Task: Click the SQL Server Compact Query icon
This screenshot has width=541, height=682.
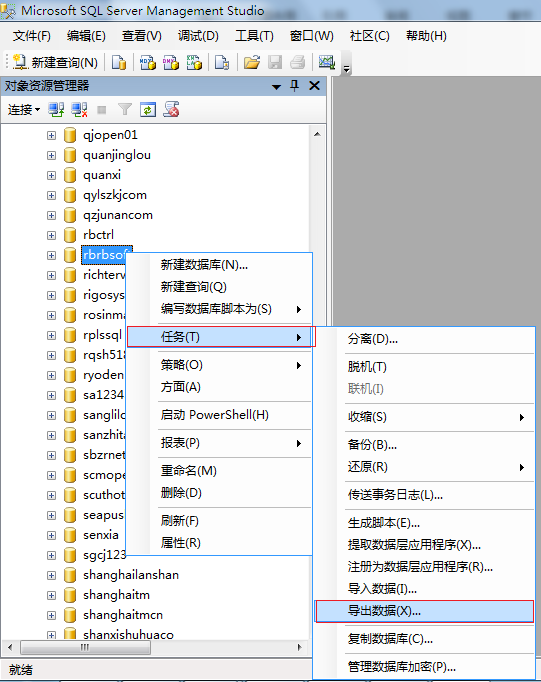Action: (x=222, y=63)
